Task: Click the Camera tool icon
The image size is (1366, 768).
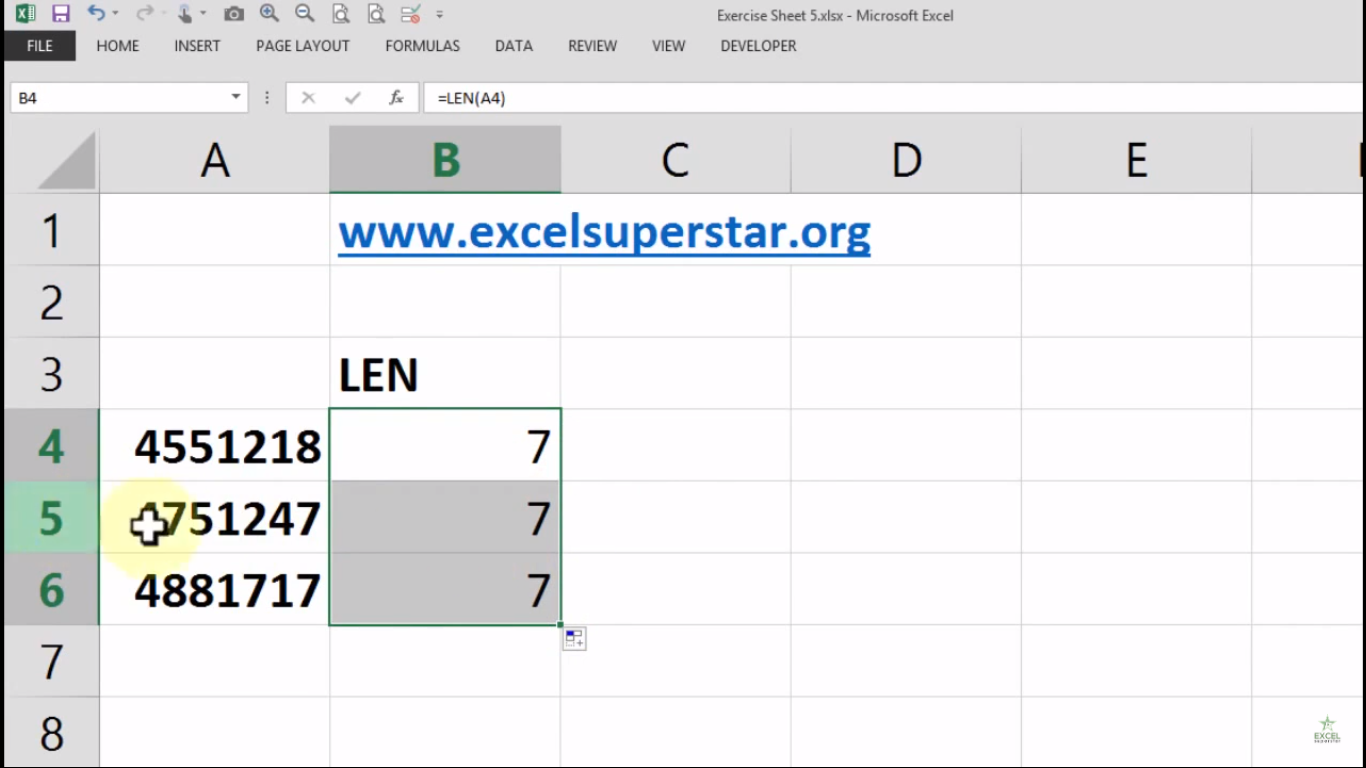Action: pyautogui.click(x=233, y=14)
